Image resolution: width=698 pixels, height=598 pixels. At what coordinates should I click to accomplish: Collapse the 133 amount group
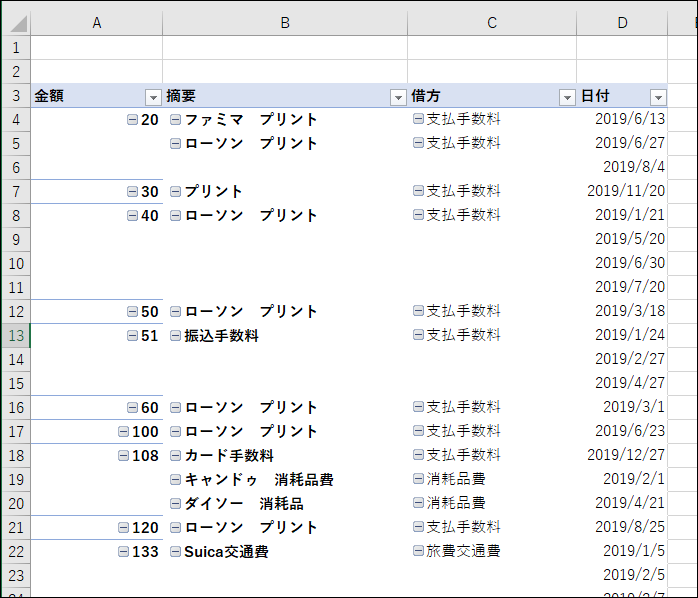click(x=124, y=552)
